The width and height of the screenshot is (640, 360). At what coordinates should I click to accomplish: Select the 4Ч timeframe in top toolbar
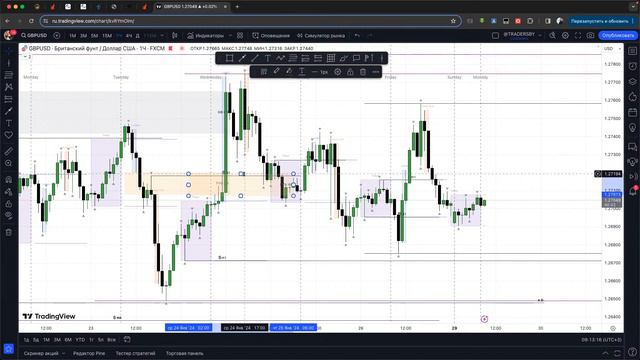tap(129, 36)
